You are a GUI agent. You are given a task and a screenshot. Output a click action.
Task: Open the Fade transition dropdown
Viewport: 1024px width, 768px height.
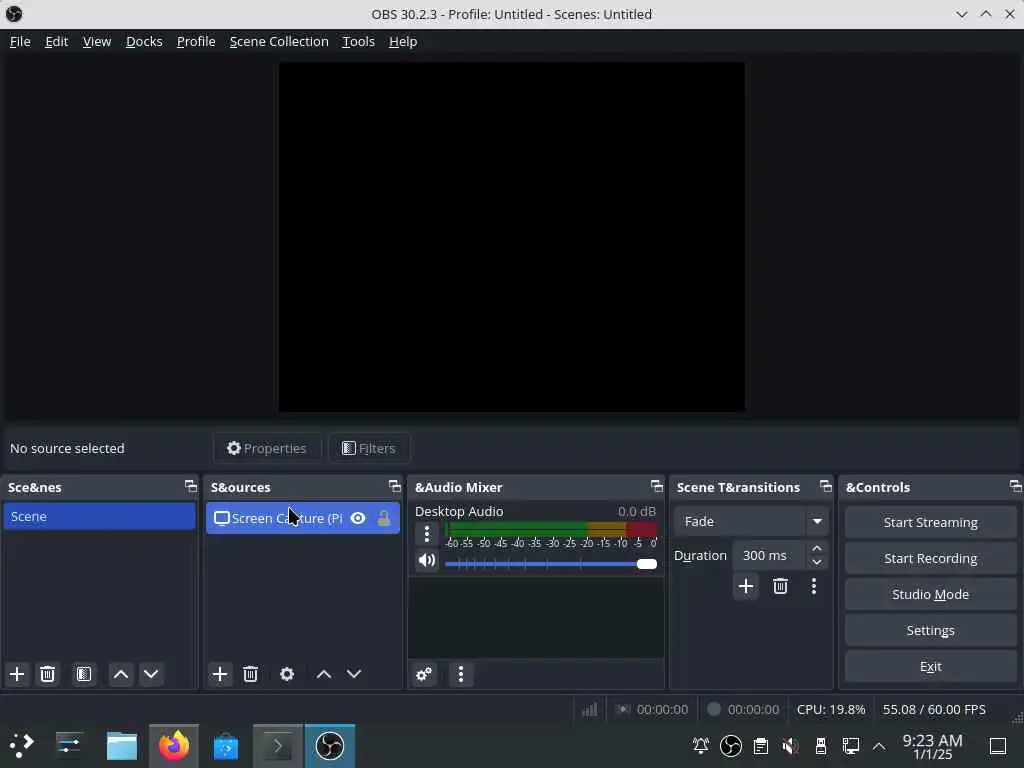coord(751,521)
